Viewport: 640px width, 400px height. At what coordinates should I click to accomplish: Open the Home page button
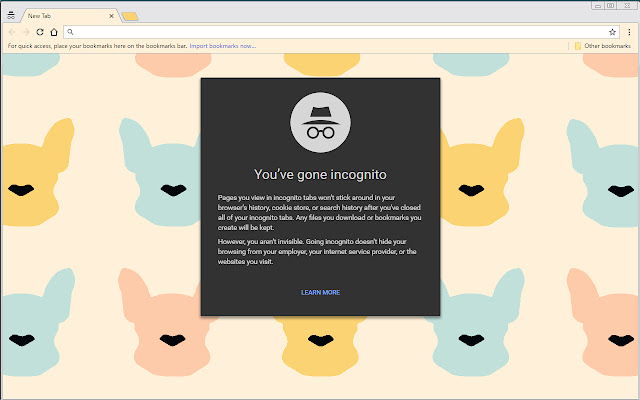click(x=54, y=32)
